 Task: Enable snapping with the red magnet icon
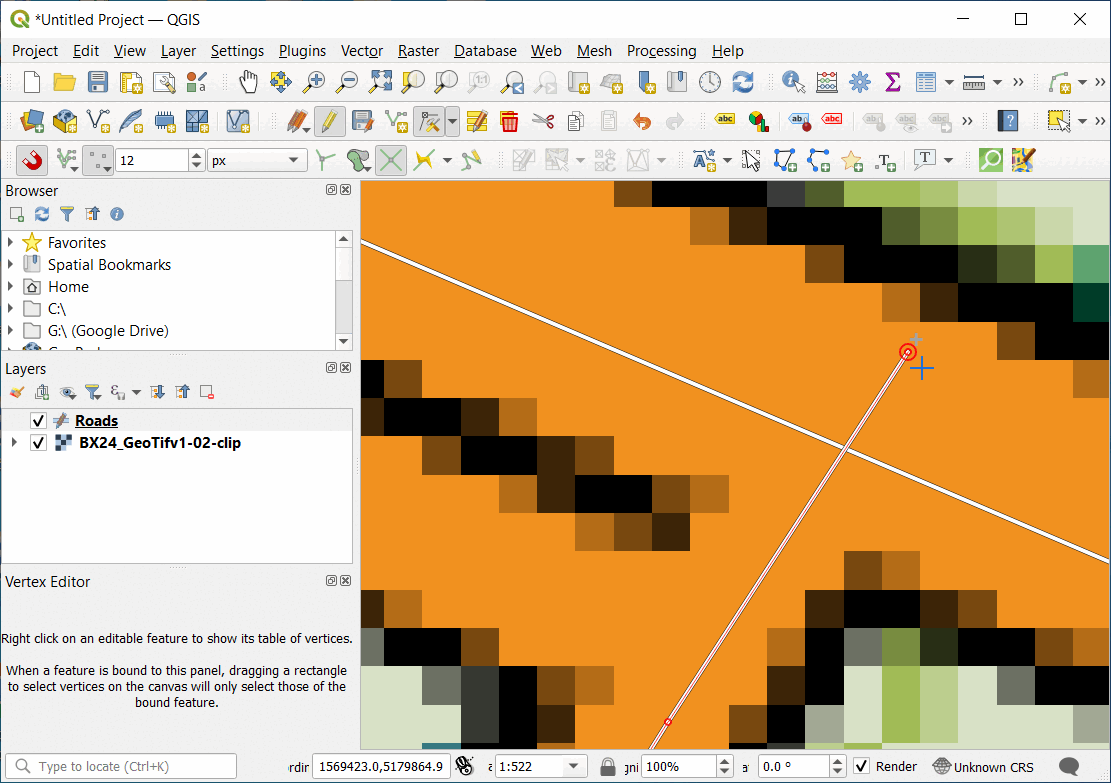click(x=32, y=160)
